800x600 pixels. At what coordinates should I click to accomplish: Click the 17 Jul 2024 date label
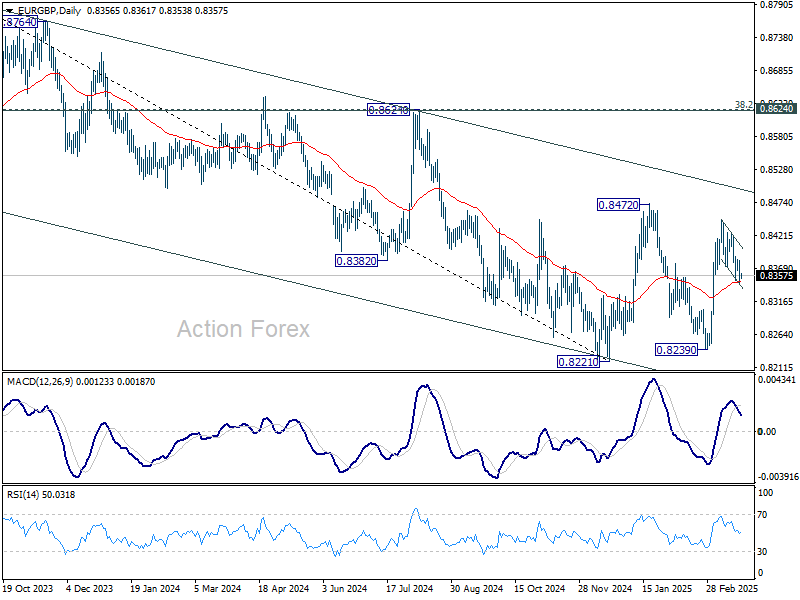(410, 588)
